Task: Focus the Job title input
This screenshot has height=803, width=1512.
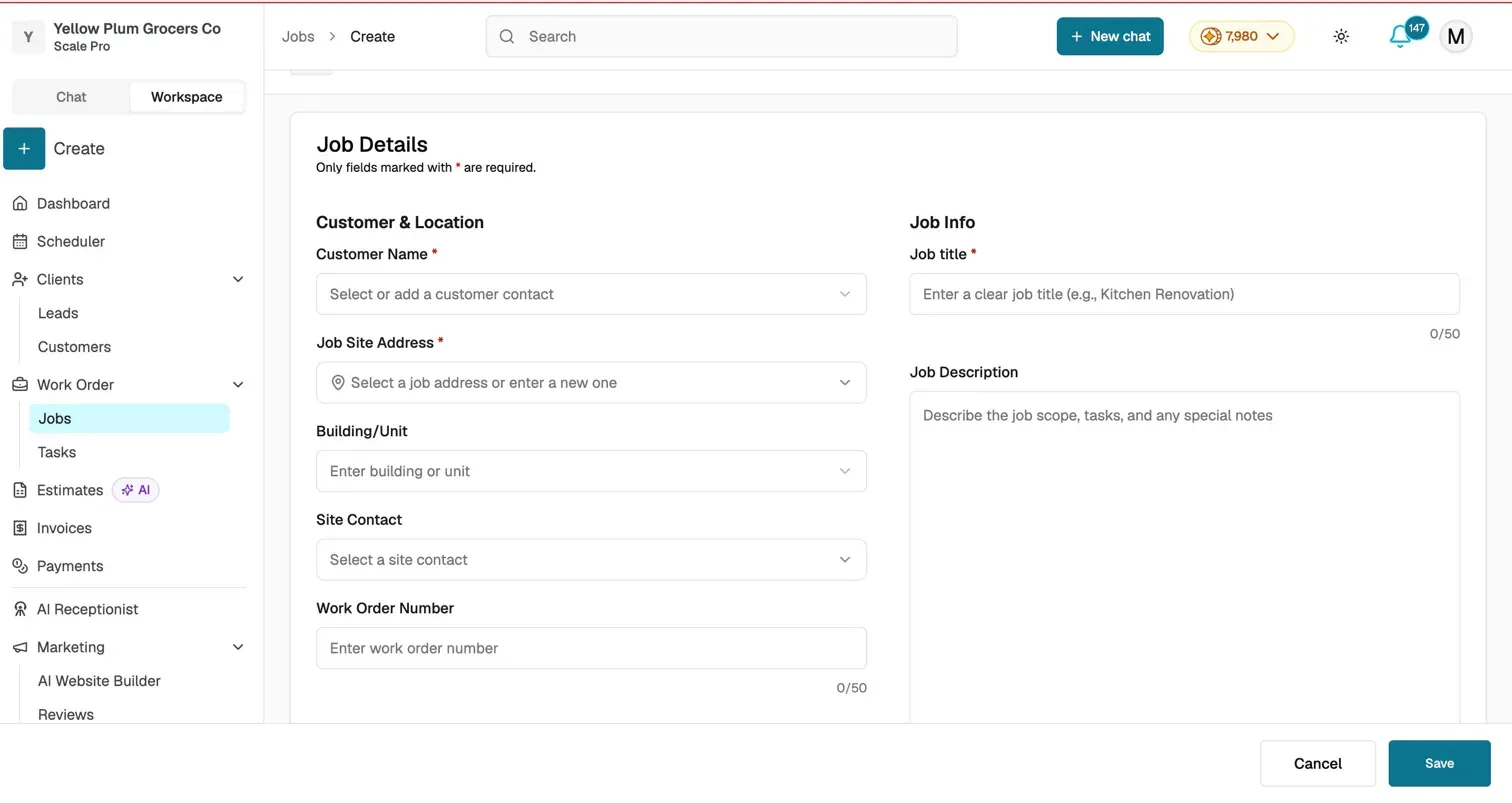Action: coord(1184,295)
